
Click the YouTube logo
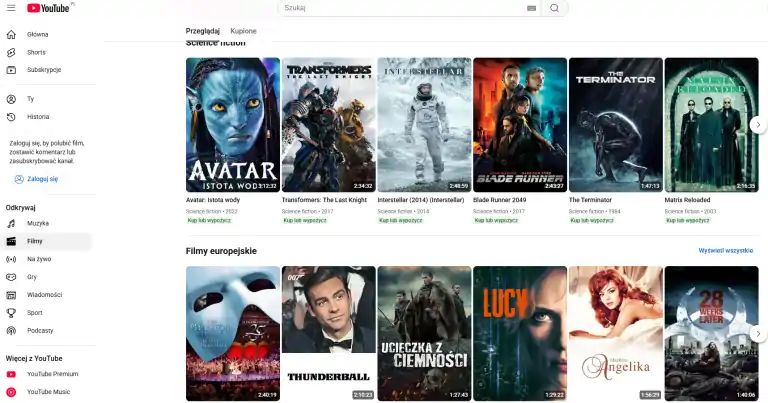coord(48,8)
